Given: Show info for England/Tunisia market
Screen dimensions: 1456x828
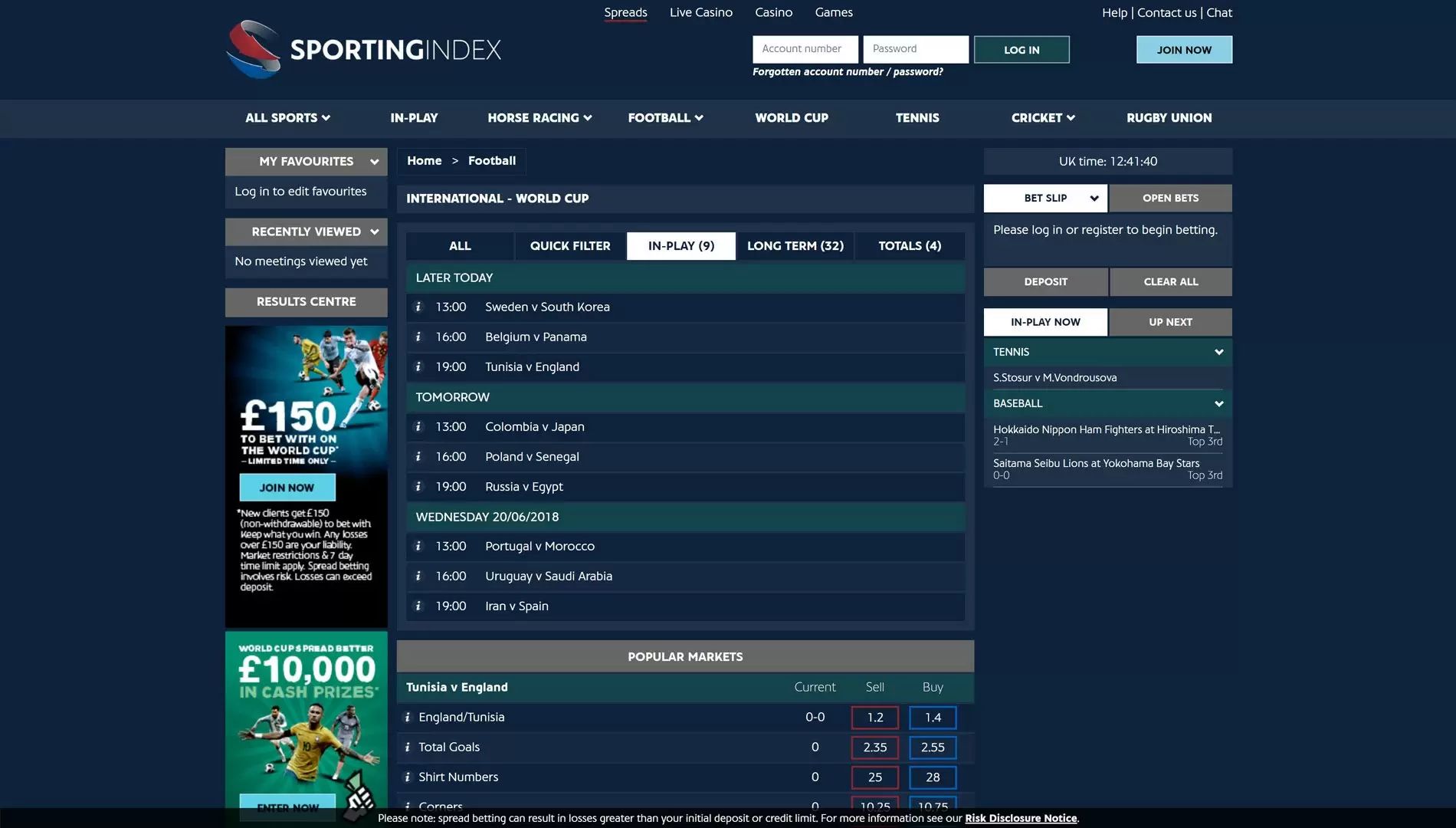Looking at the screenshot, I should click(x=408, y=717).
